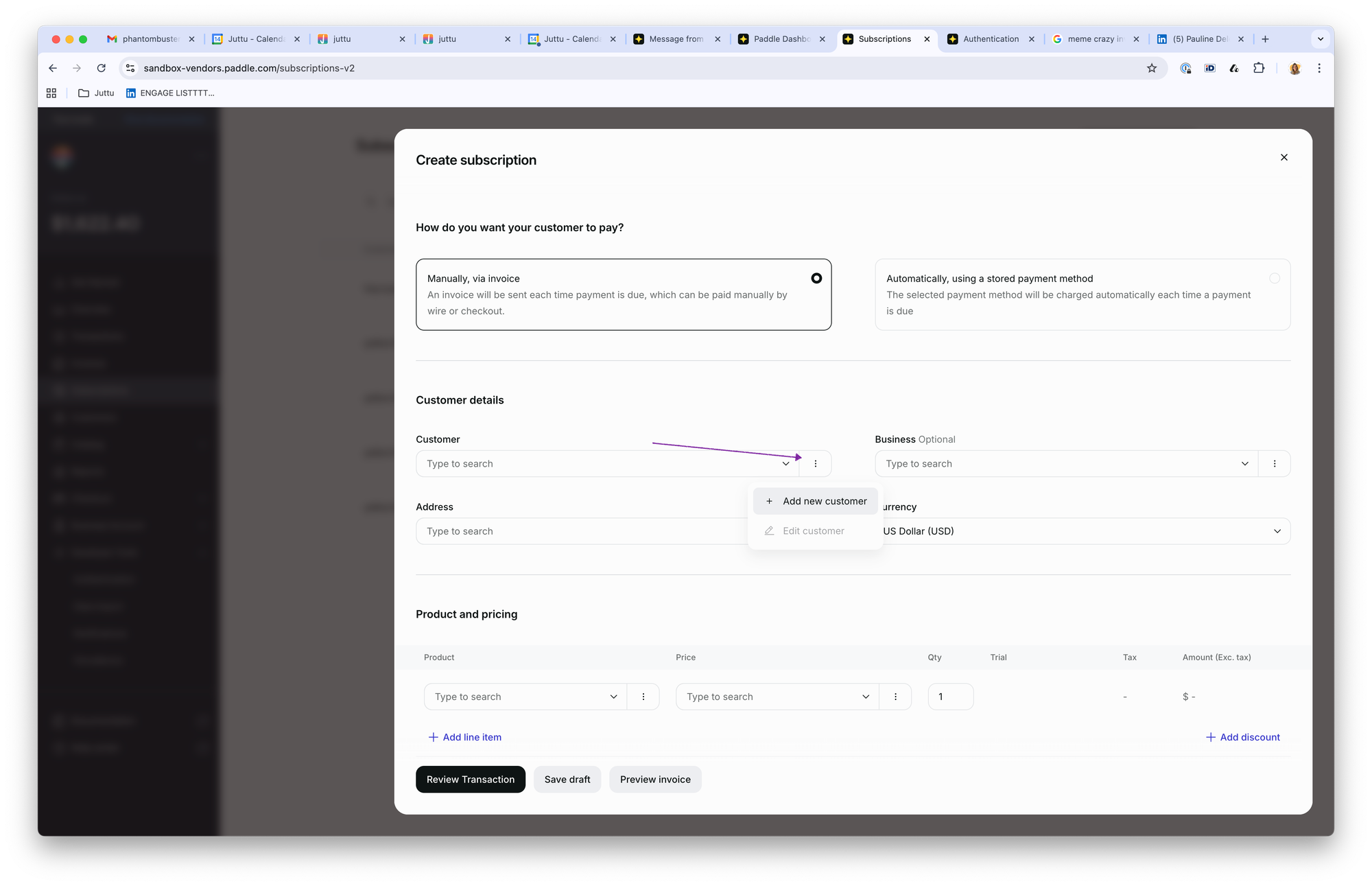The width and height of the screenshot is (1372, 886).
Task: Click the Qty input field
Action: point(950,697)
